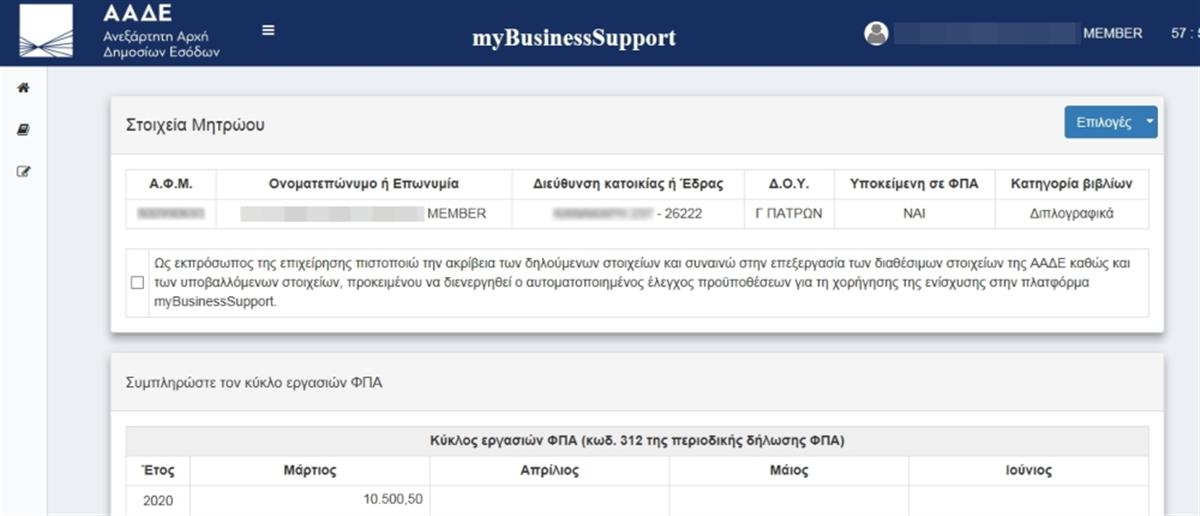The image size is (1200, 516).
Task: Open the book icon in sidebar
Action: tap(24, 130)
